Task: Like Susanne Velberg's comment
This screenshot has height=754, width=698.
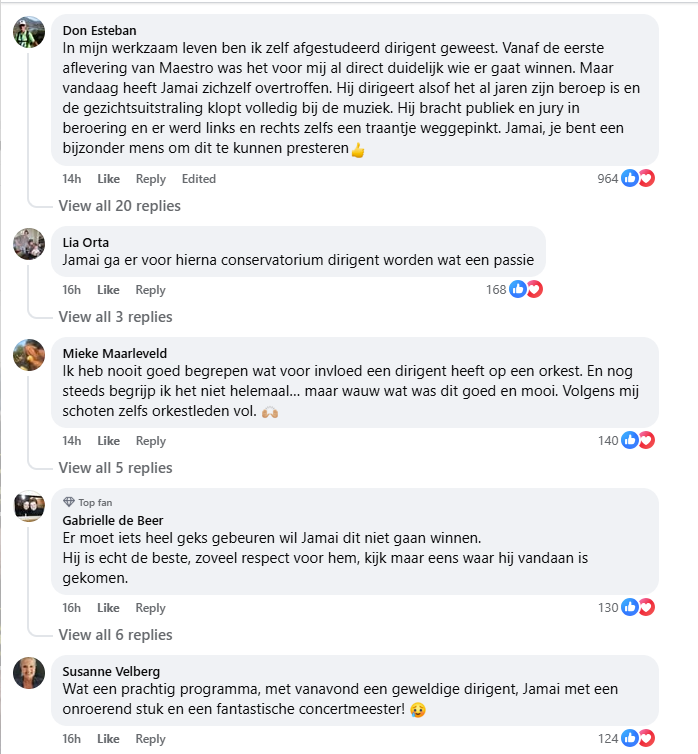Action: pyautogui.click(x=108, y=739)
